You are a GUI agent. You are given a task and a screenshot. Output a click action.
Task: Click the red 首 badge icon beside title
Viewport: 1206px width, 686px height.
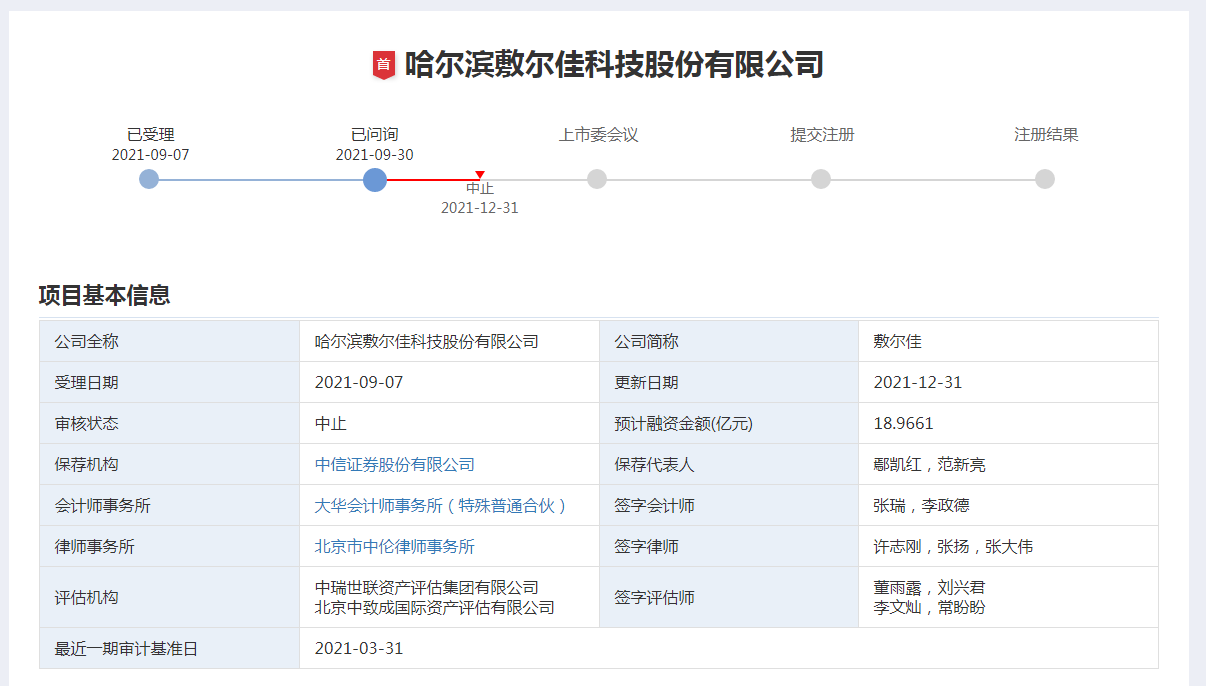[x=384, y=65]
